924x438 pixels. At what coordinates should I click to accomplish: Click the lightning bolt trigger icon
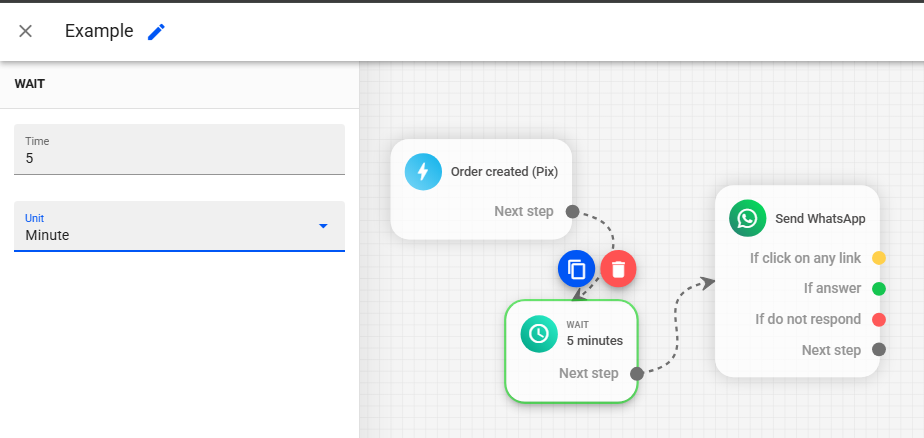423,171
